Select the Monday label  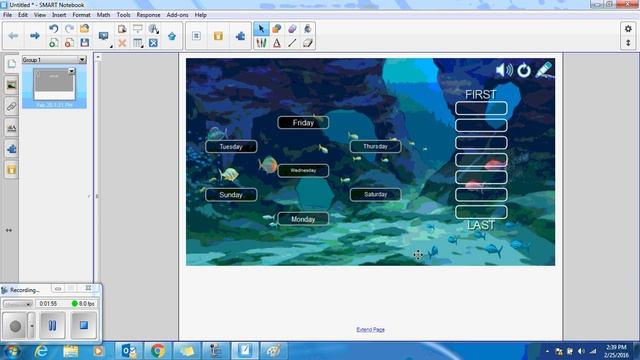pyautogui.click(x=303, y=219)
